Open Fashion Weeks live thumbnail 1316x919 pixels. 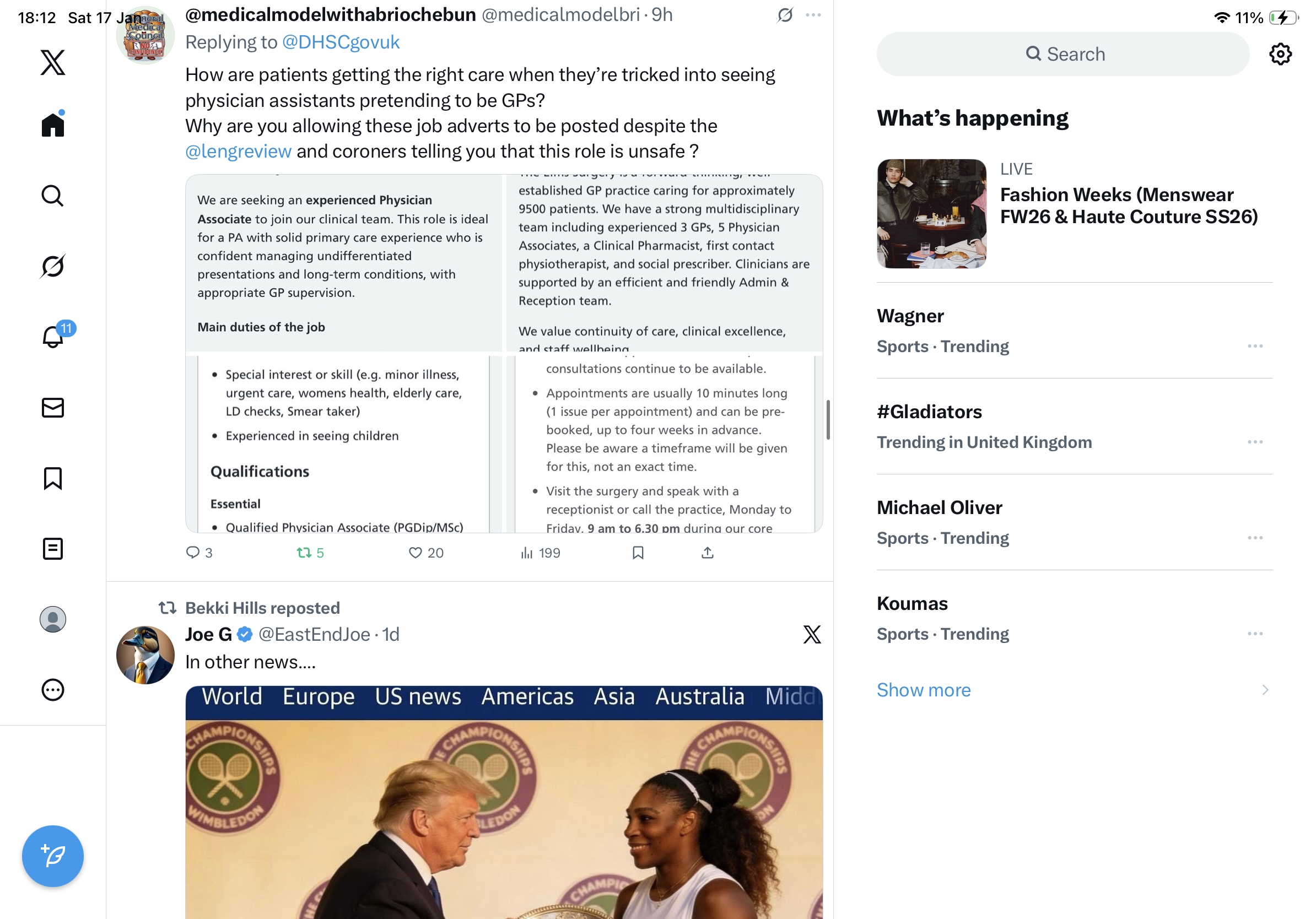tap(931, 214)
